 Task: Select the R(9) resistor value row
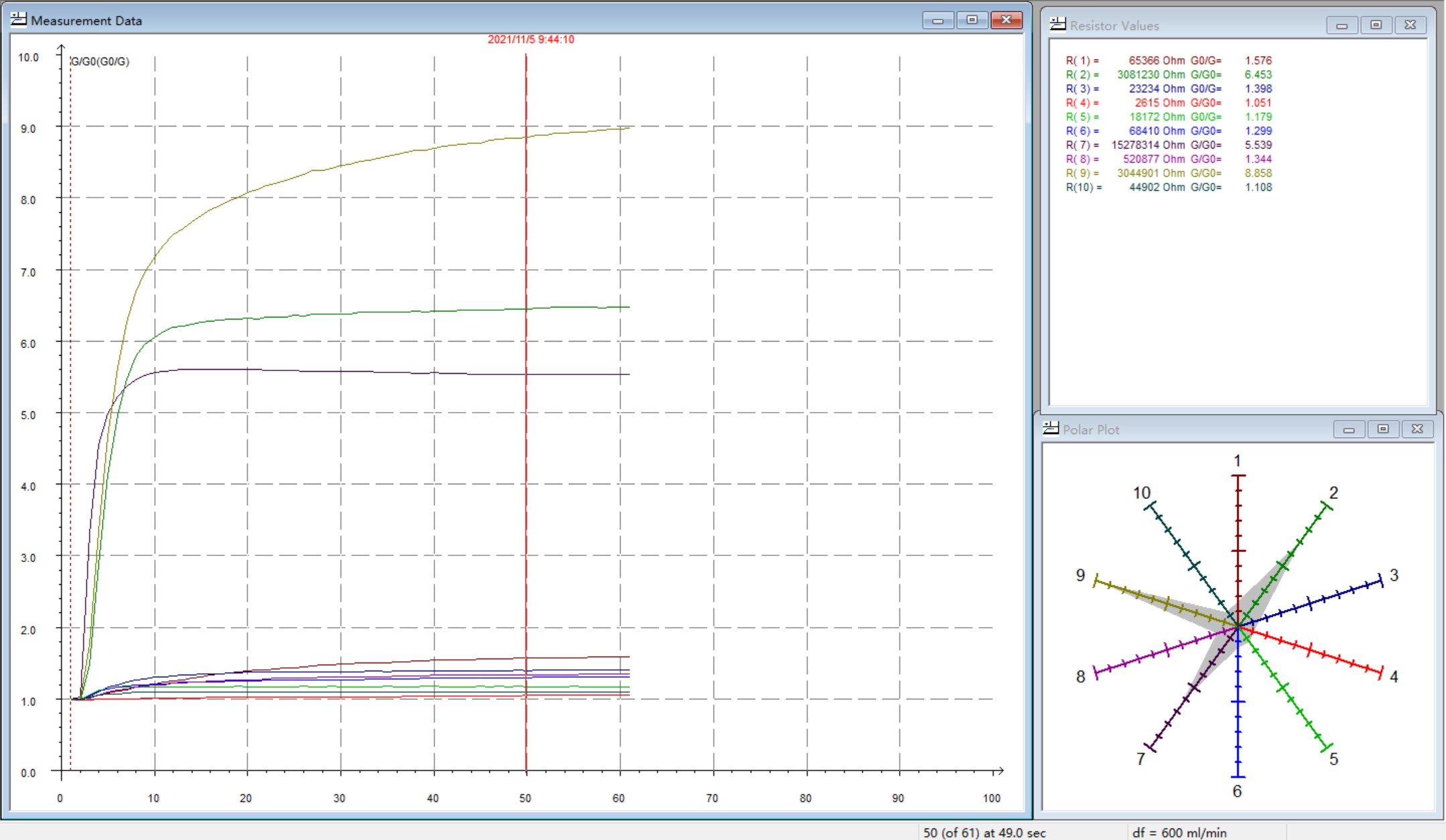coord(1168,173)
